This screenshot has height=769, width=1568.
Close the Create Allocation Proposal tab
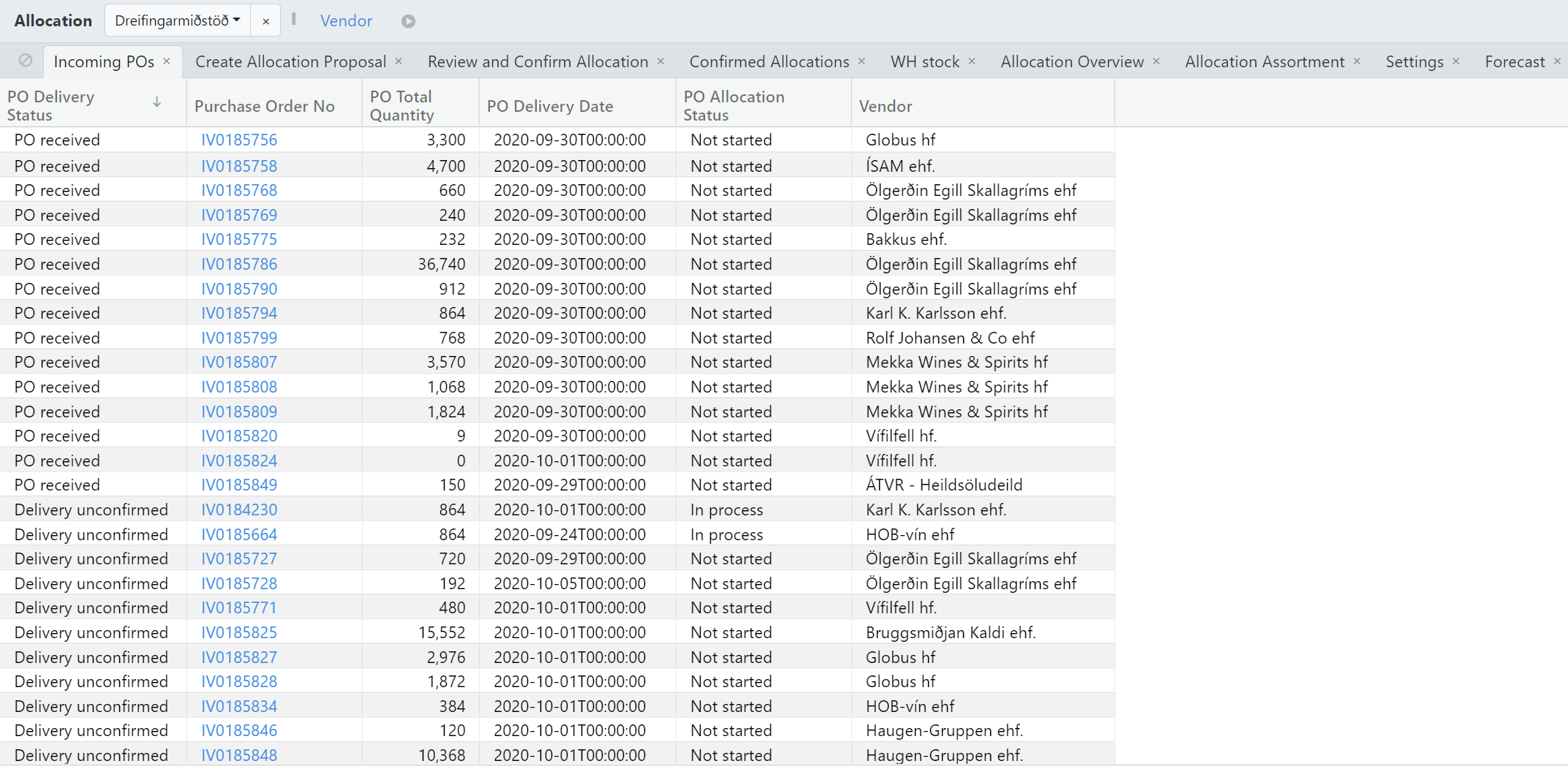coord(399,61)
